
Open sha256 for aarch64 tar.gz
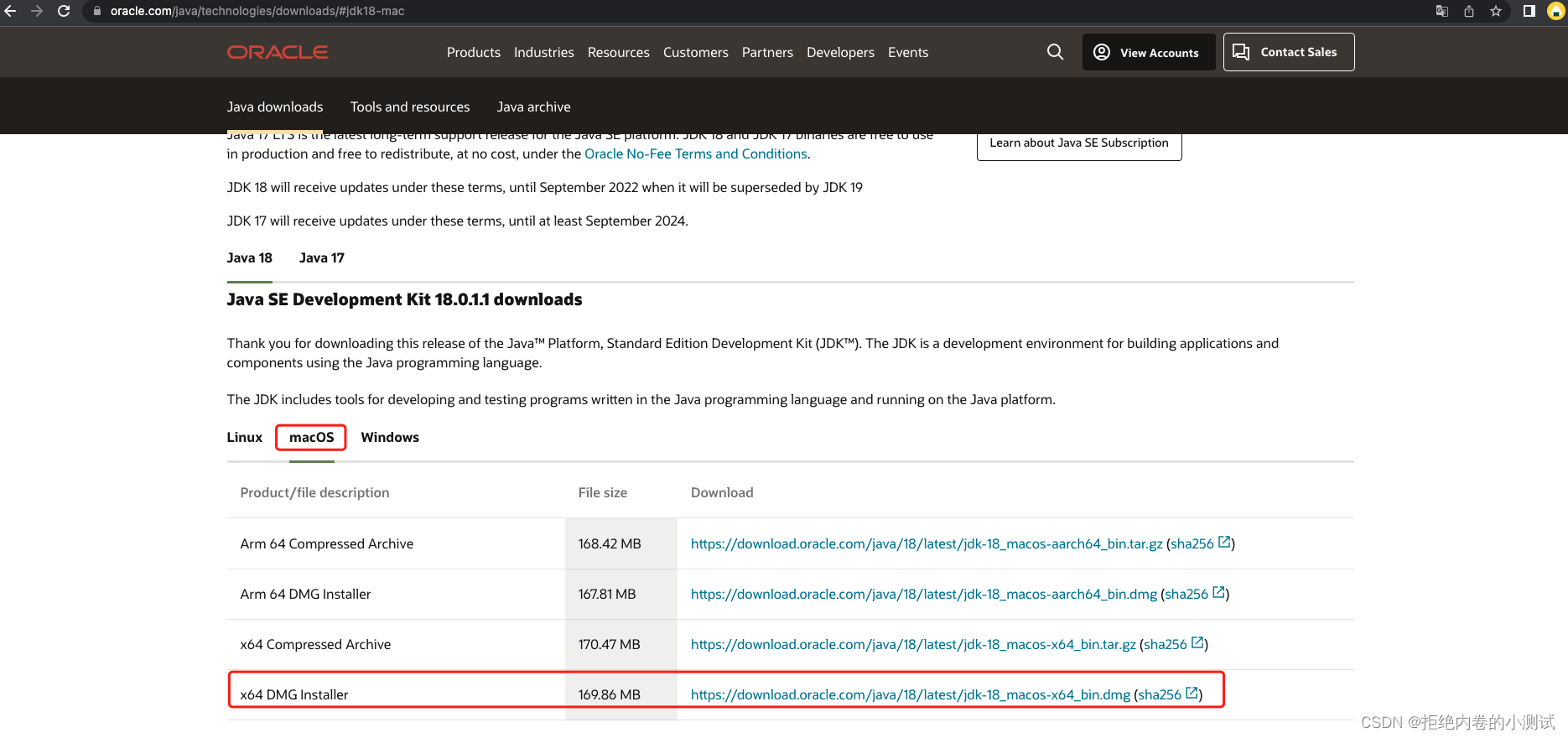tap(1201, 543)
